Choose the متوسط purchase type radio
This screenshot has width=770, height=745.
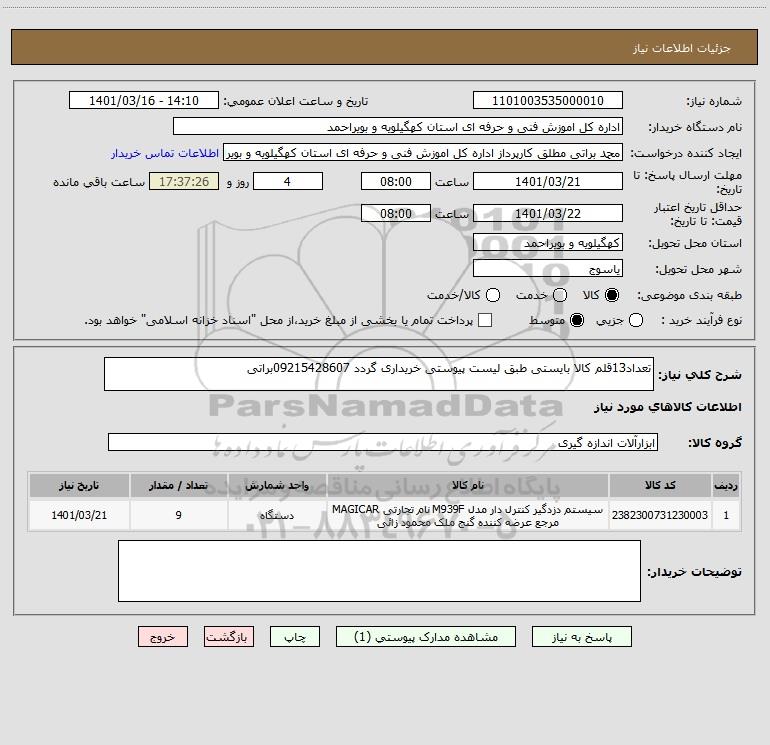(x=577, y=320)
